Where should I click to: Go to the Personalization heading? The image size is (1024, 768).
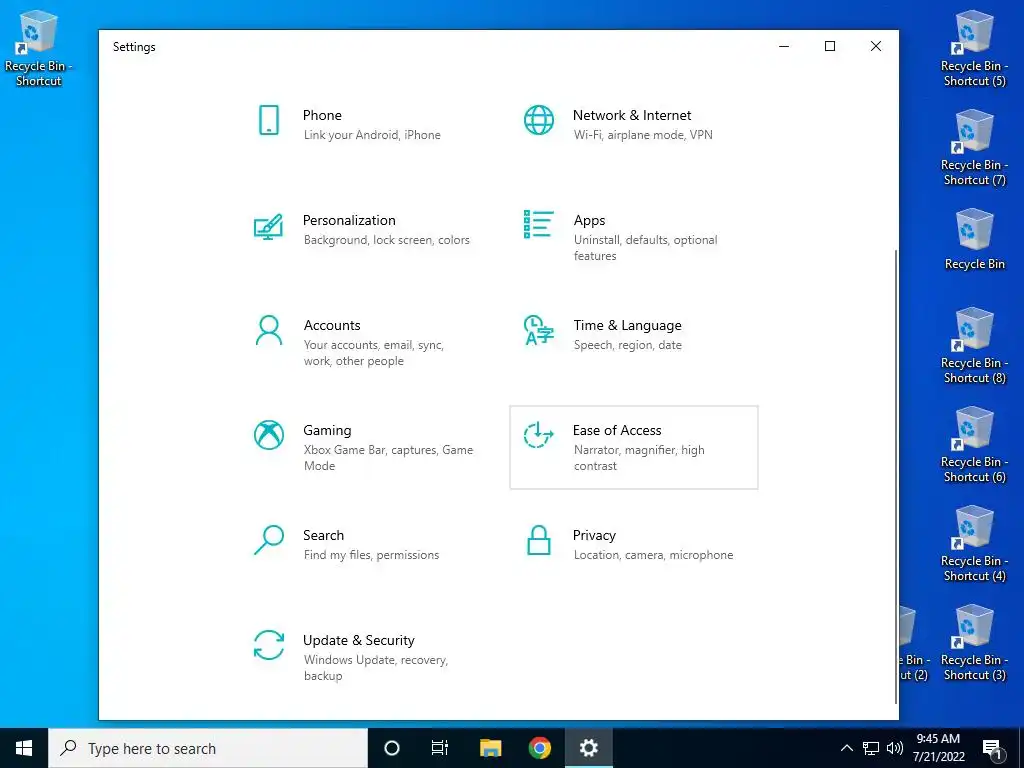349,220
